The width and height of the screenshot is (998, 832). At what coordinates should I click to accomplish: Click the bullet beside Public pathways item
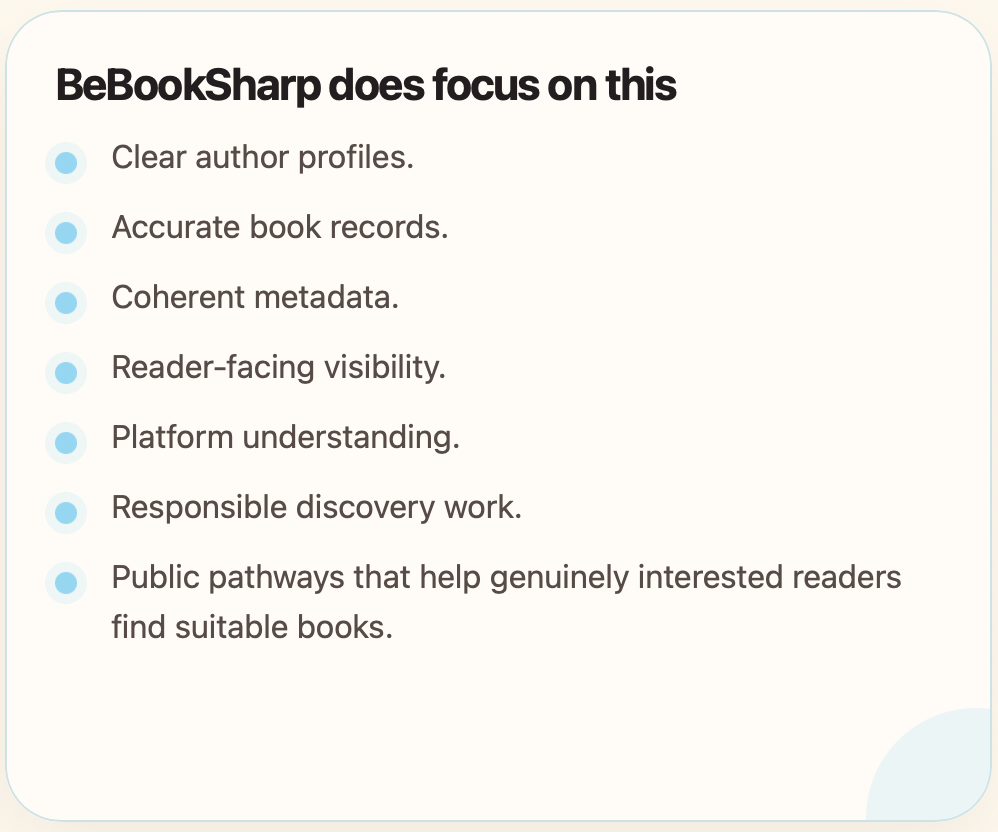click(66, 582)
